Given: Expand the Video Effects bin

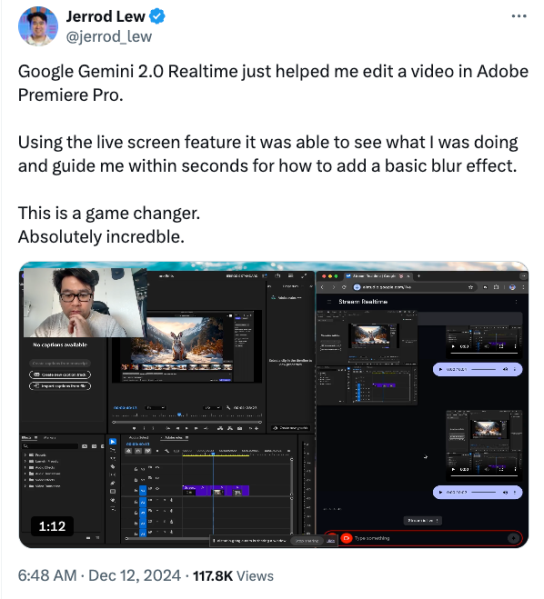Looking at the screenshot, I should click(x=26, y=479).
